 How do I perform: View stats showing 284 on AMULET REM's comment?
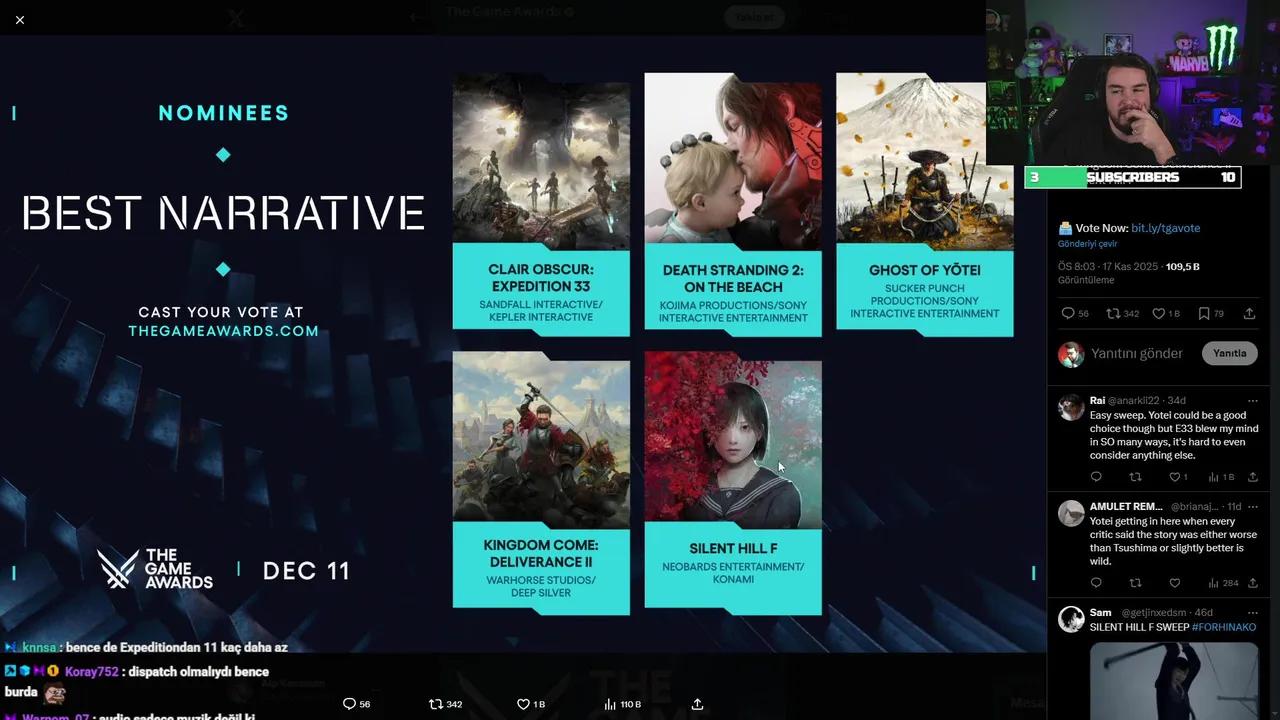1223,583
